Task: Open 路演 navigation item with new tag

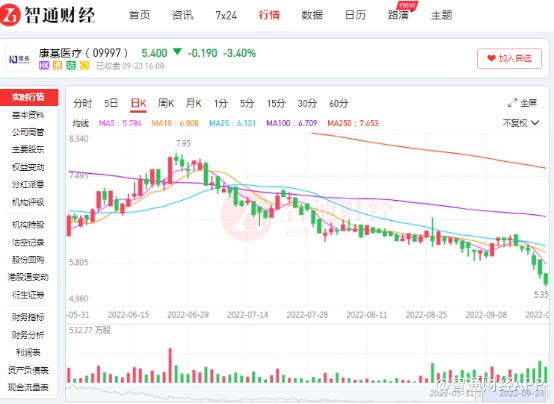Action: pos(398,15)
